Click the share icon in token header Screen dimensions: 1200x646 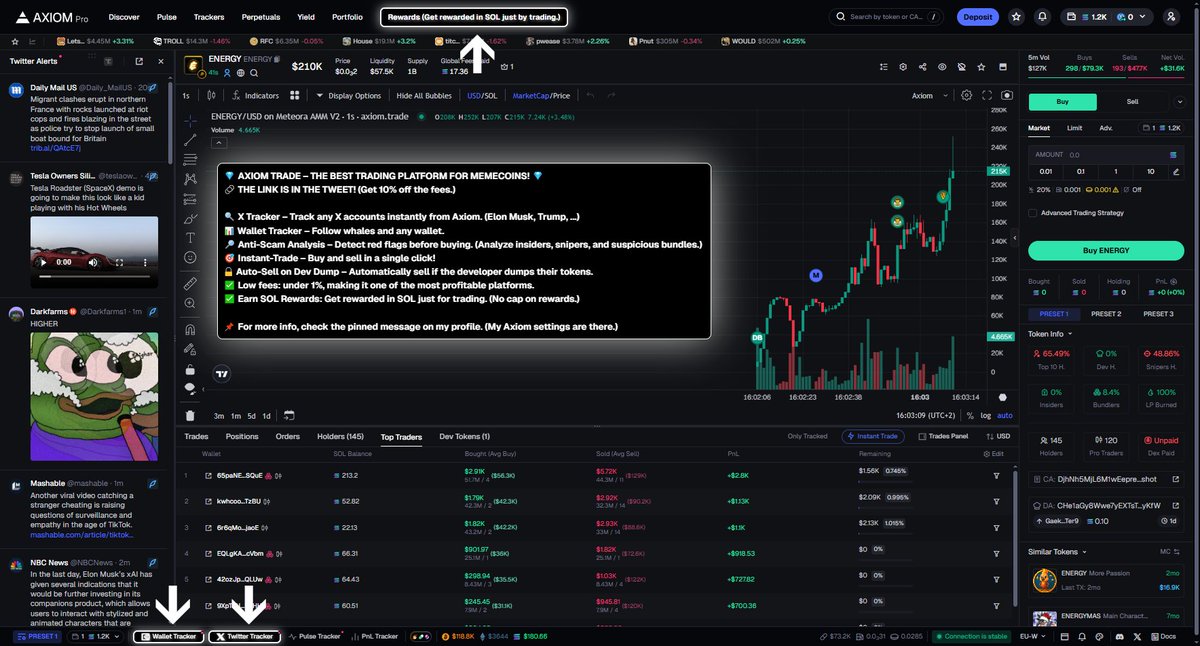tap(921, 67)
